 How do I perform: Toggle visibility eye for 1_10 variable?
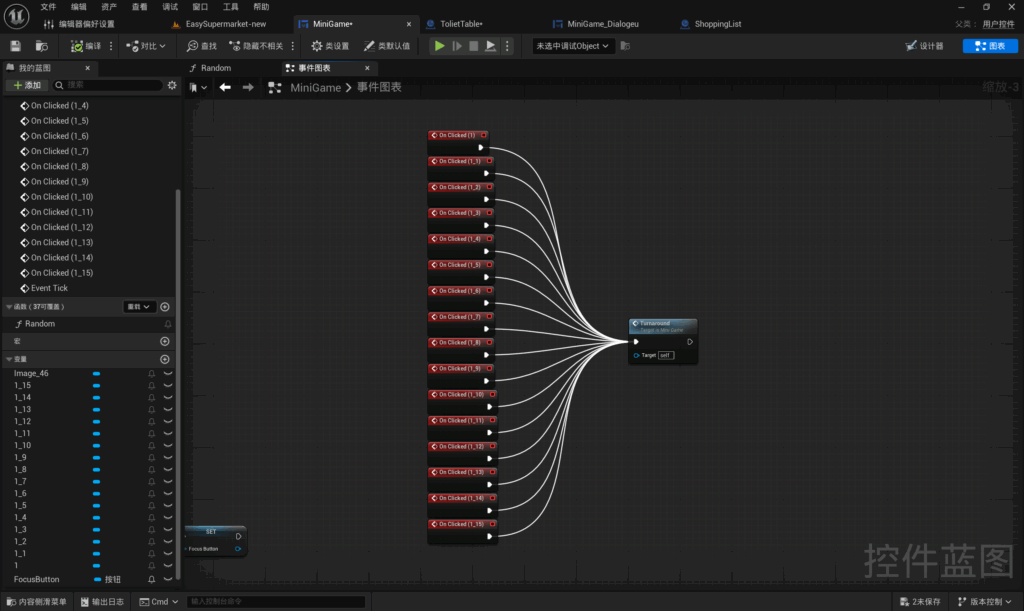168,445
